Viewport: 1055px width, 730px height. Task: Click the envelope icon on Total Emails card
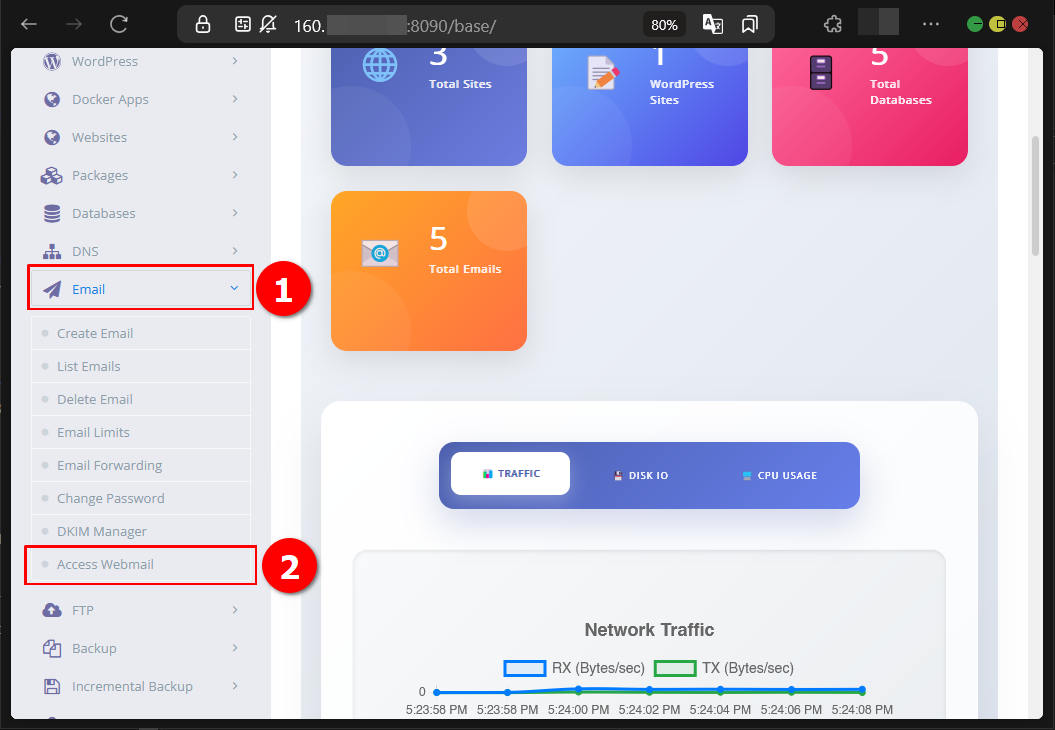click(x=380, y=254)
